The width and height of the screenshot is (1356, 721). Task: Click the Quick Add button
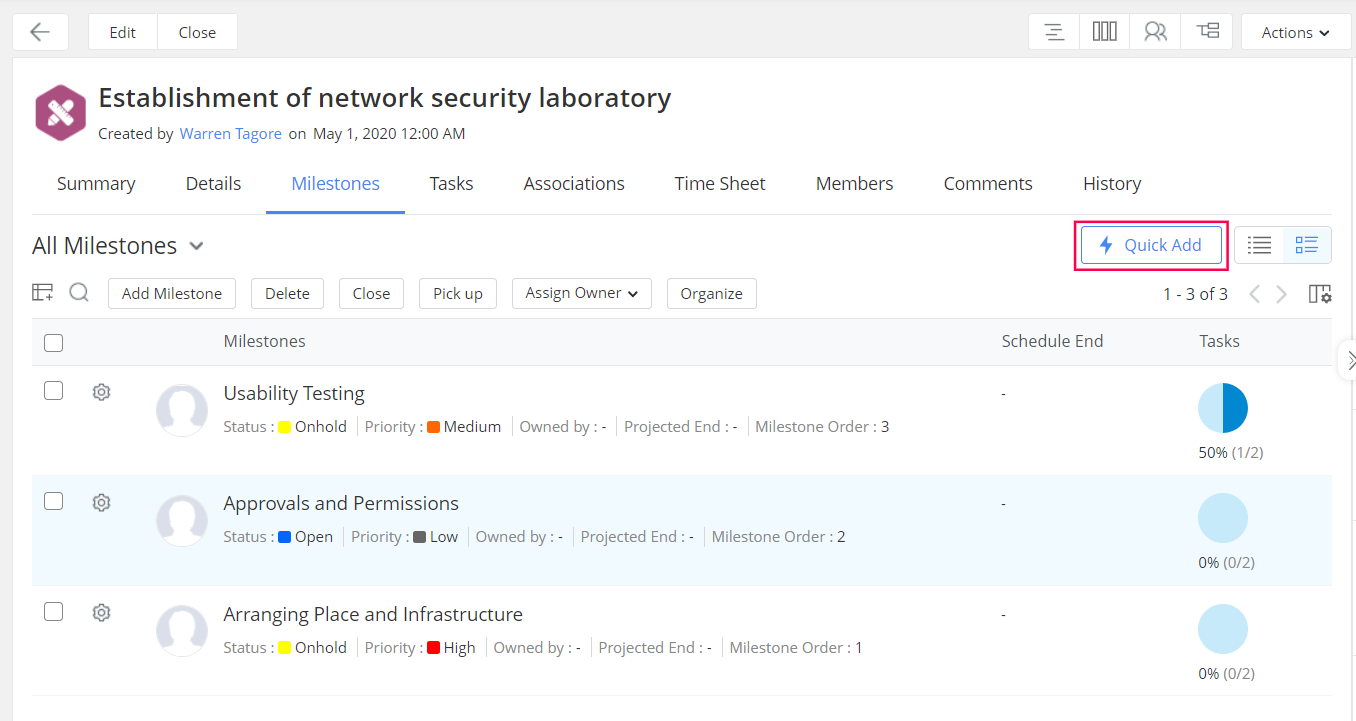[1151, 245]
